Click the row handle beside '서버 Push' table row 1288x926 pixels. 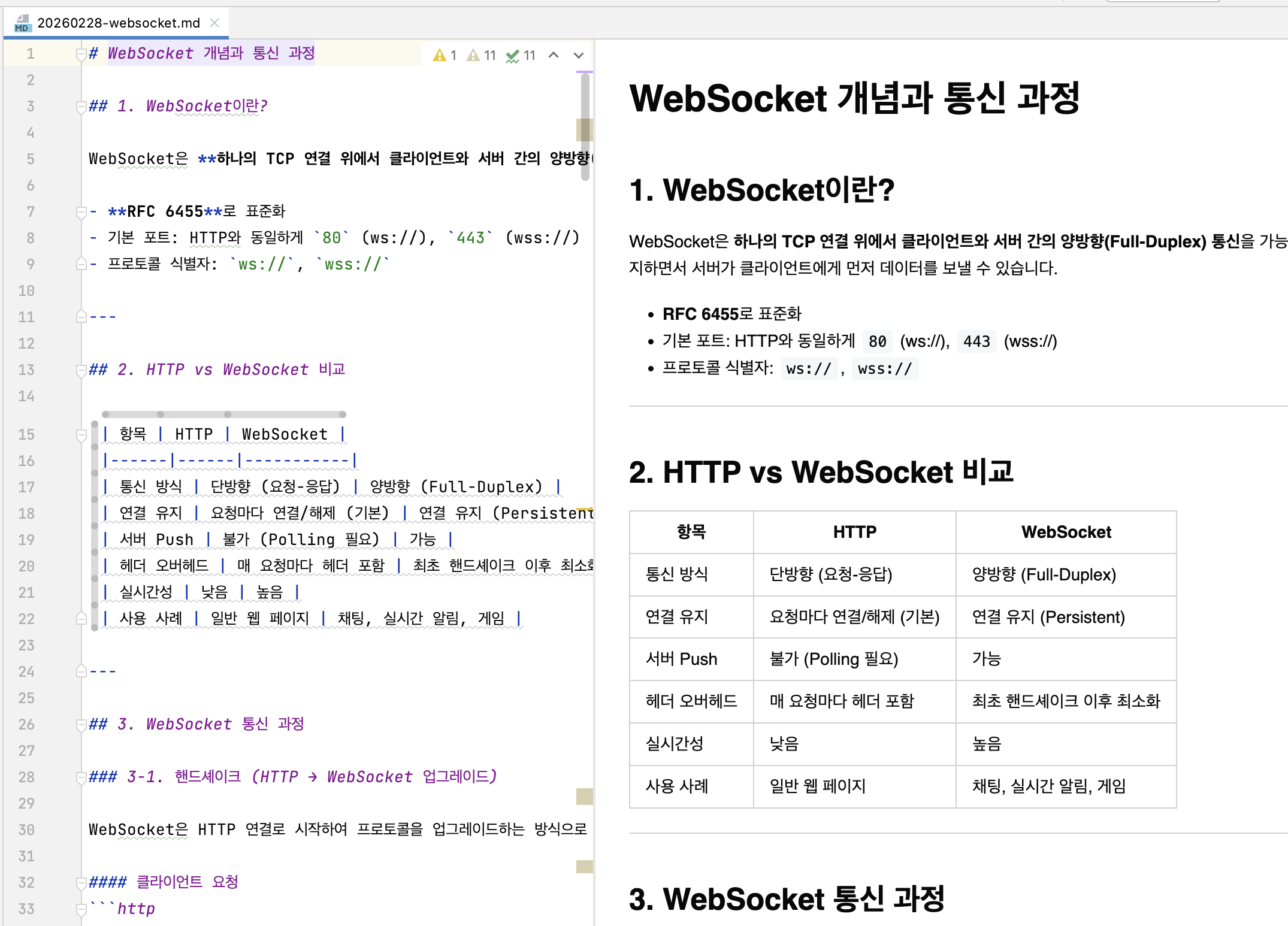point(95,540)
